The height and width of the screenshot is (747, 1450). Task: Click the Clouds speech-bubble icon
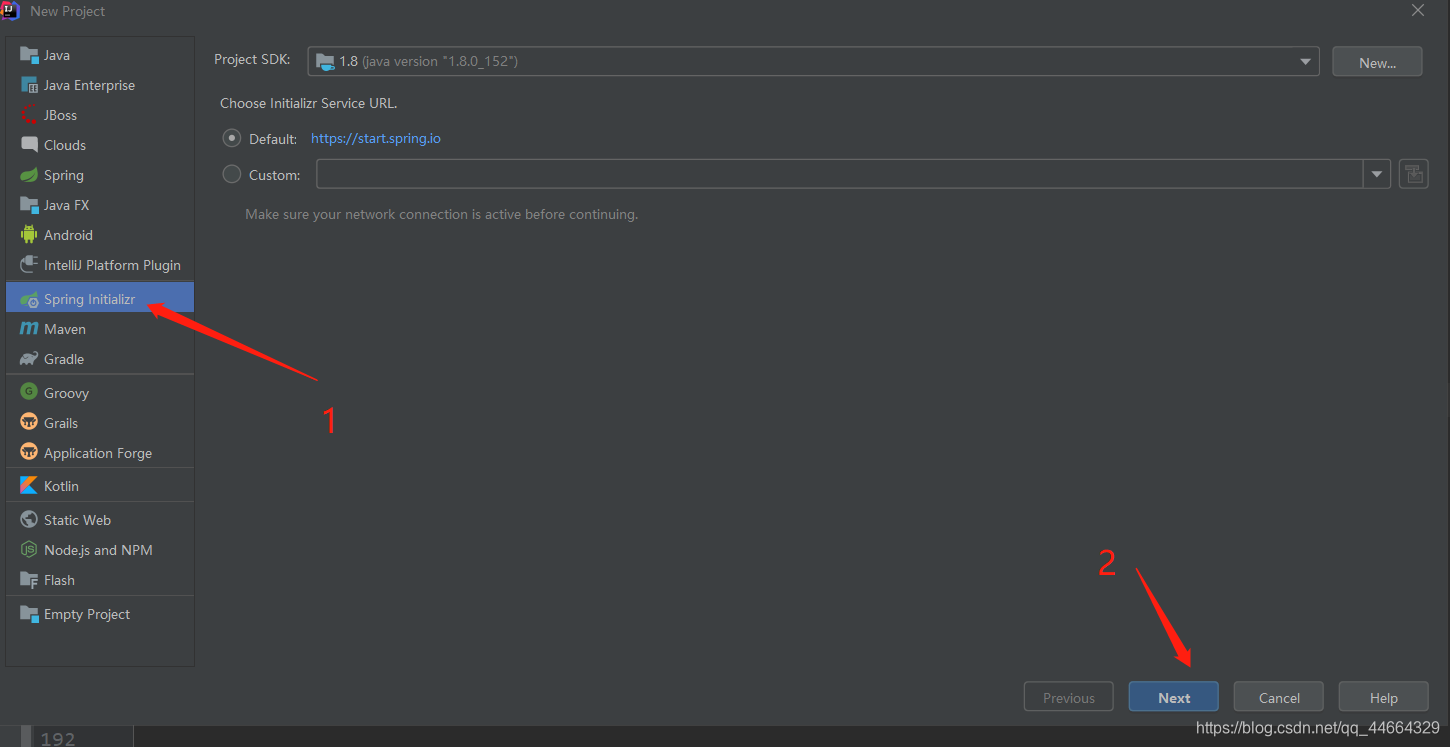pyautogui.click(x=29, y=145)
